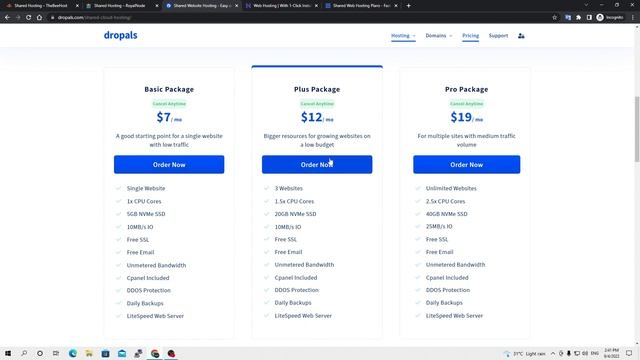
Task: Click the weather widget showing Light rain
Action: click(x=525, y=353)
